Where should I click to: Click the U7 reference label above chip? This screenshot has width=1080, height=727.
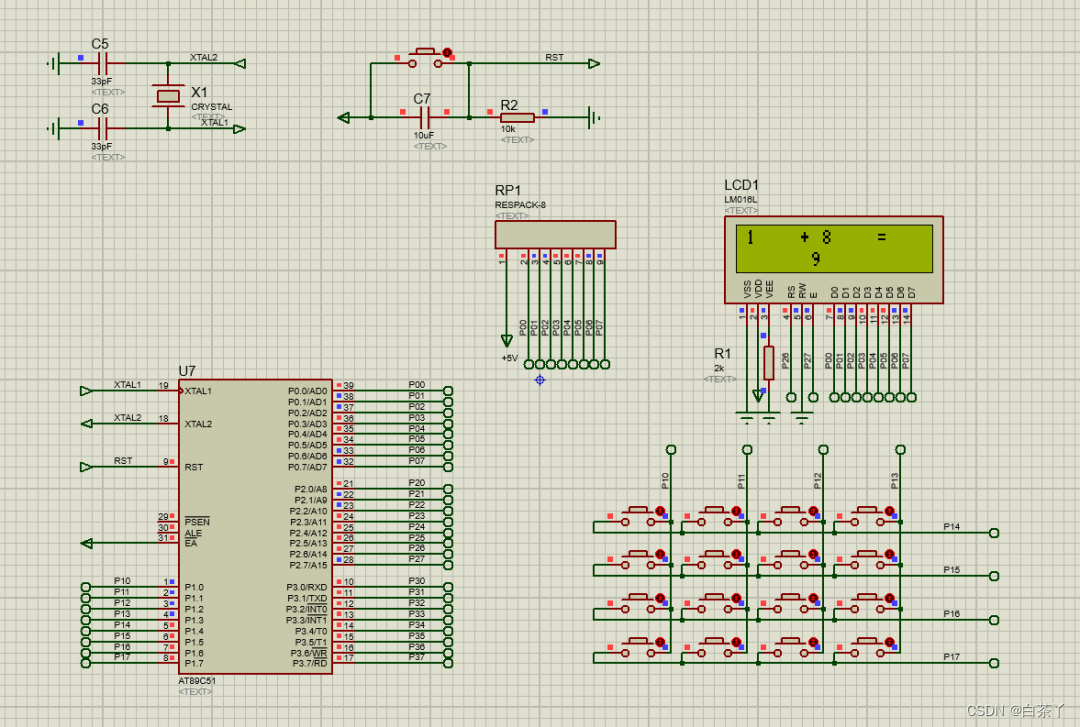tap(187, 371)
